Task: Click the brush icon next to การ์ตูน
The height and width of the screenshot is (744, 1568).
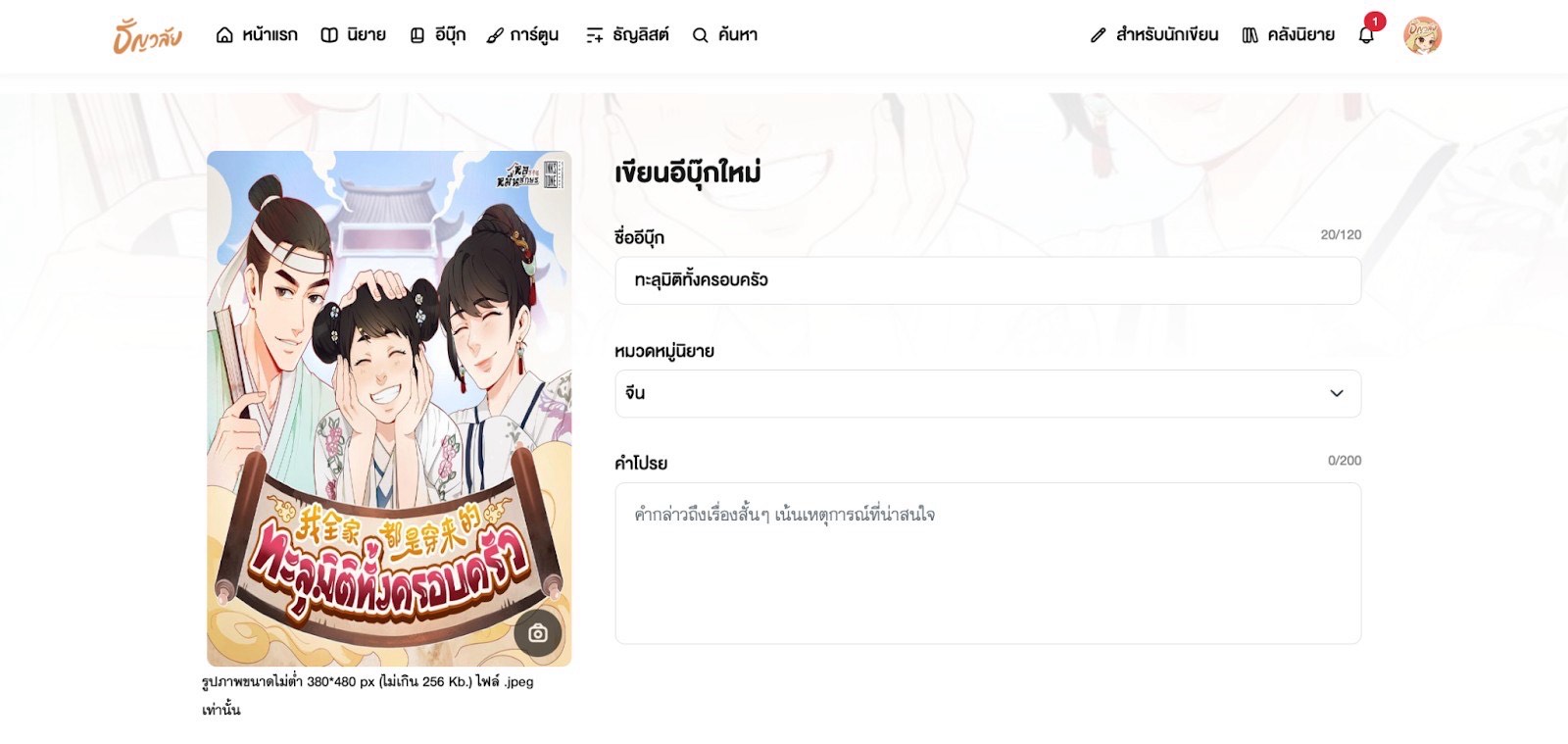Action: [x=495, y=35]
